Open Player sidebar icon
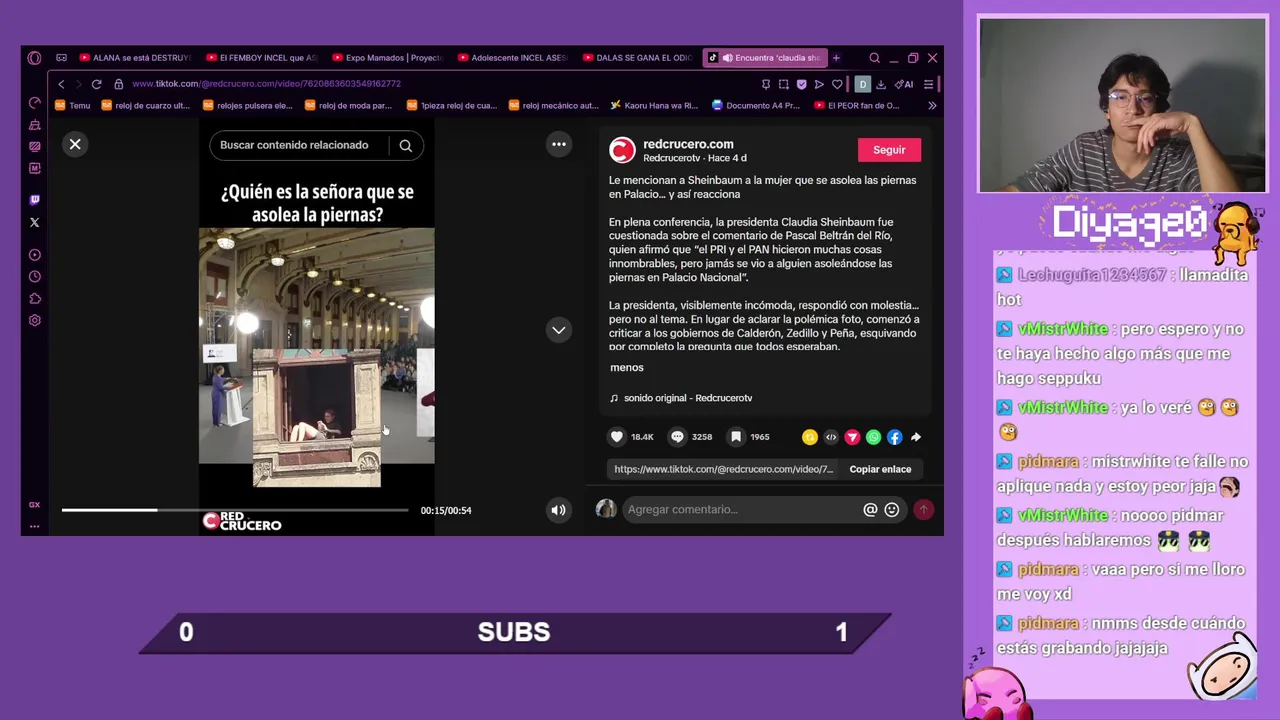1280x720 pixels. [x=34, y=255]
